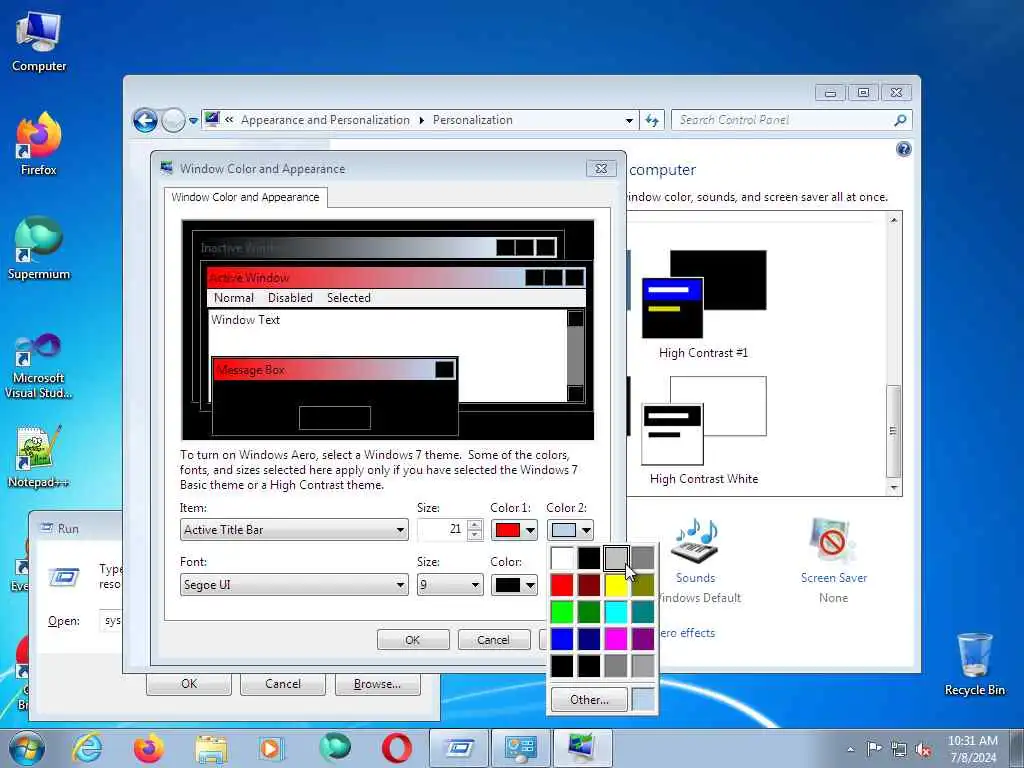The image size is (1024, 768).
Task: Expand the Font dropdown Segoe UI
Action: pyautogui.click(x=294, y=584)
